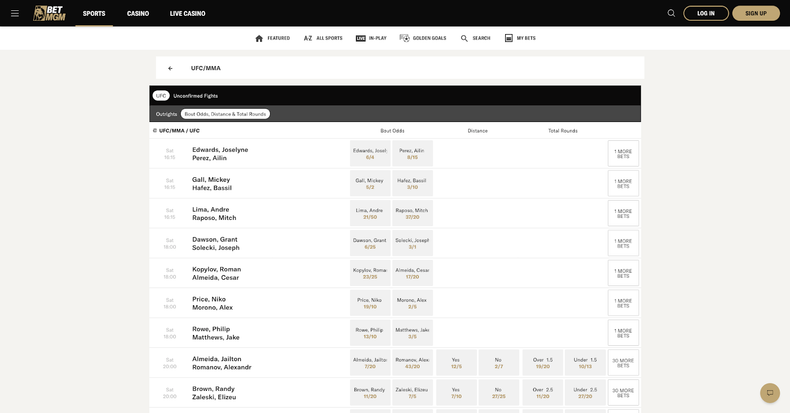Go to Live In-Play section

click(x=361, y=38)
